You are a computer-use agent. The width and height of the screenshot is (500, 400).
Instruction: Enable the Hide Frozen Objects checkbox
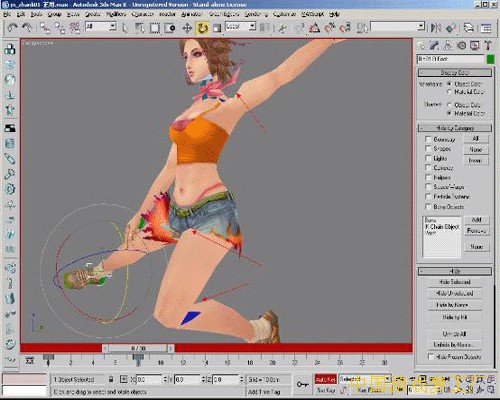pyautogui.click(x=431, y=357)
